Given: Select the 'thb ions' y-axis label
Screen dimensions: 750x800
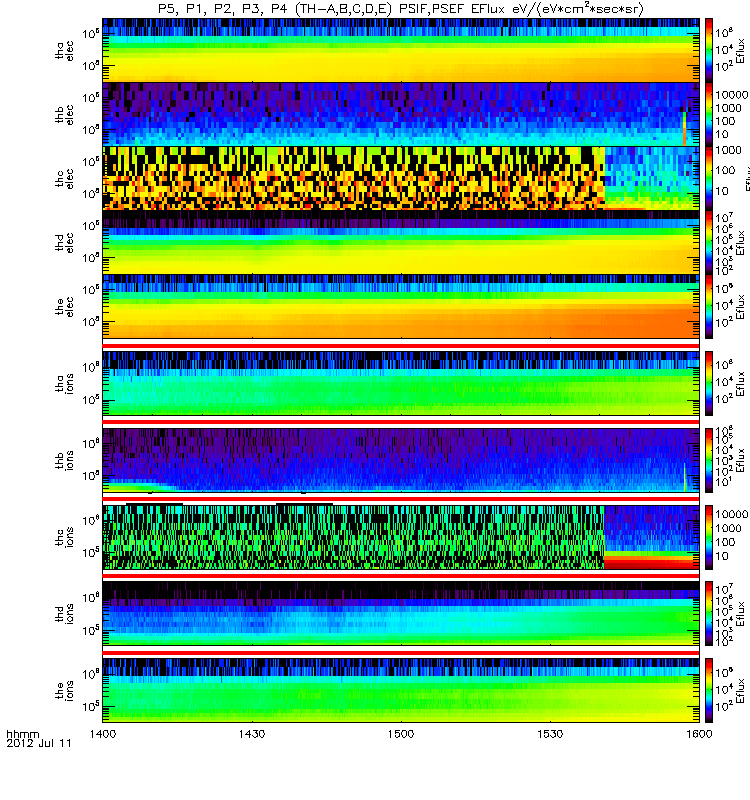Looking at the screenshot, I should pyautogui.click(x=64, y=460).
